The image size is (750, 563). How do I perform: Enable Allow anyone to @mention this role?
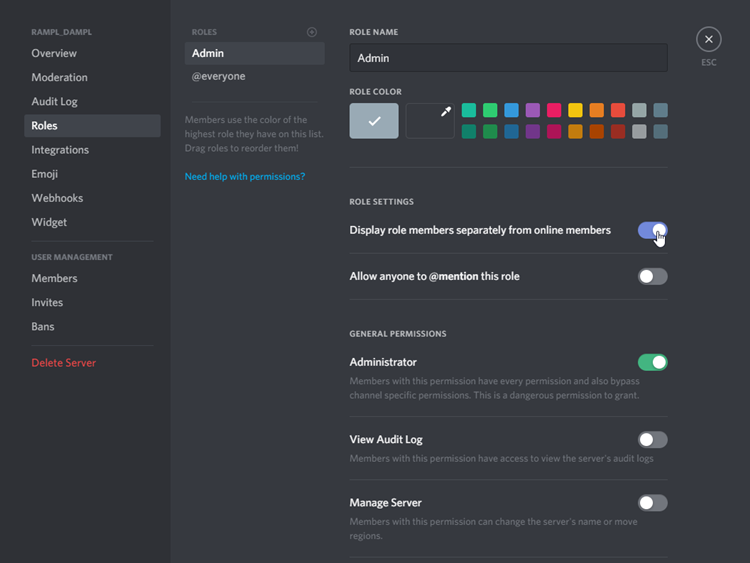click(652, 276)
